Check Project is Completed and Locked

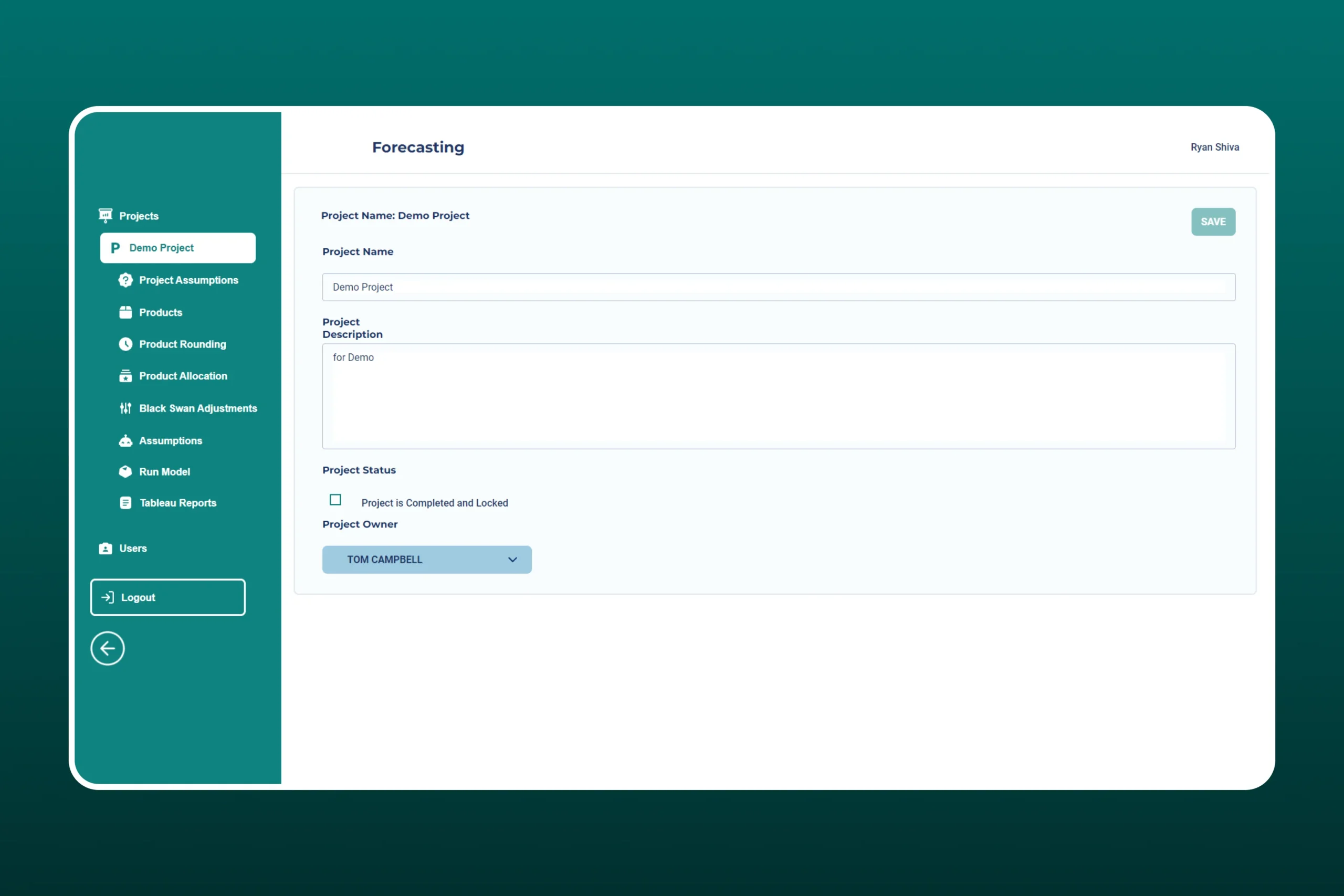coord(335,500)
